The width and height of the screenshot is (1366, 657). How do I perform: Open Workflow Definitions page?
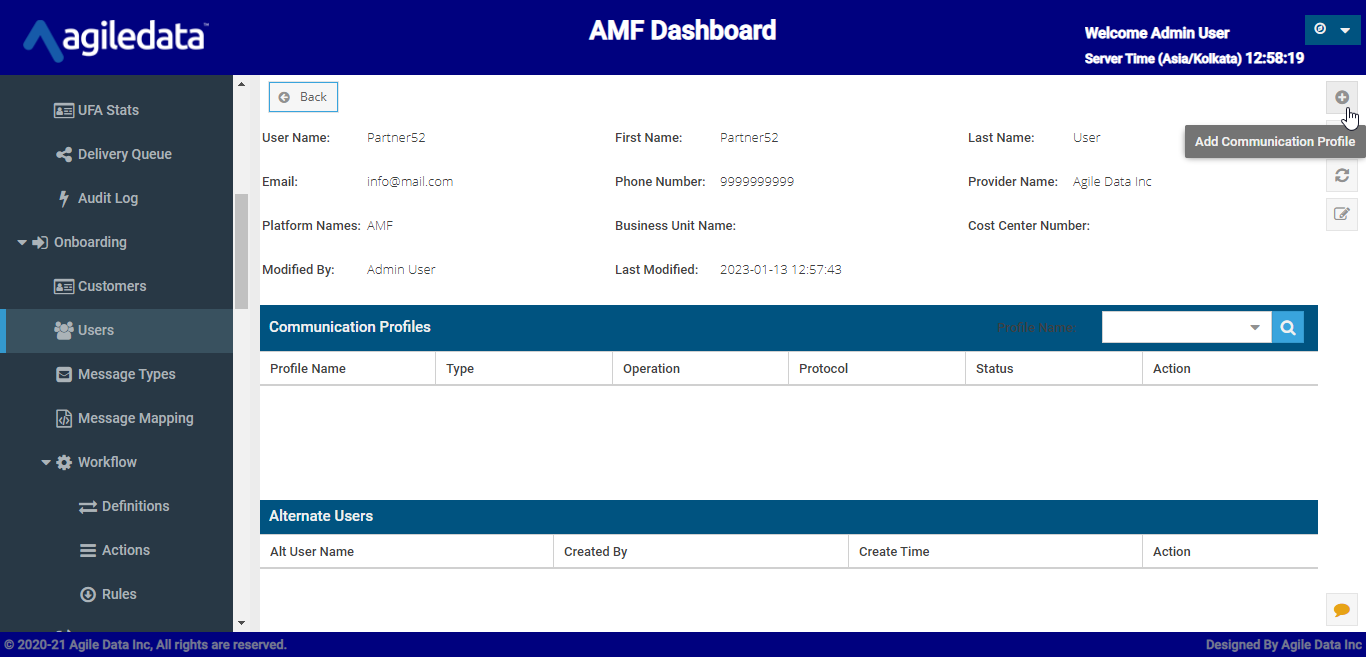(135, 506)
